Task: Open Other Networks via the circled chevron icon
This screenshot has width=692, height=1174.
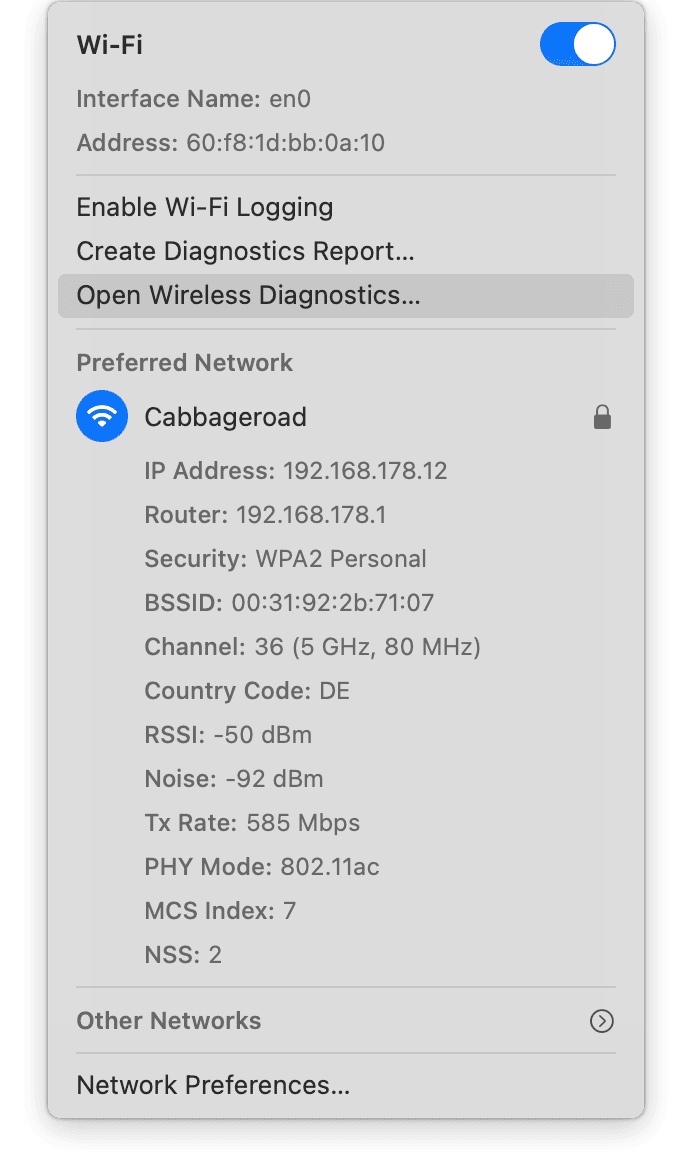Action: pyautogui.click(x=601, y=1021)
